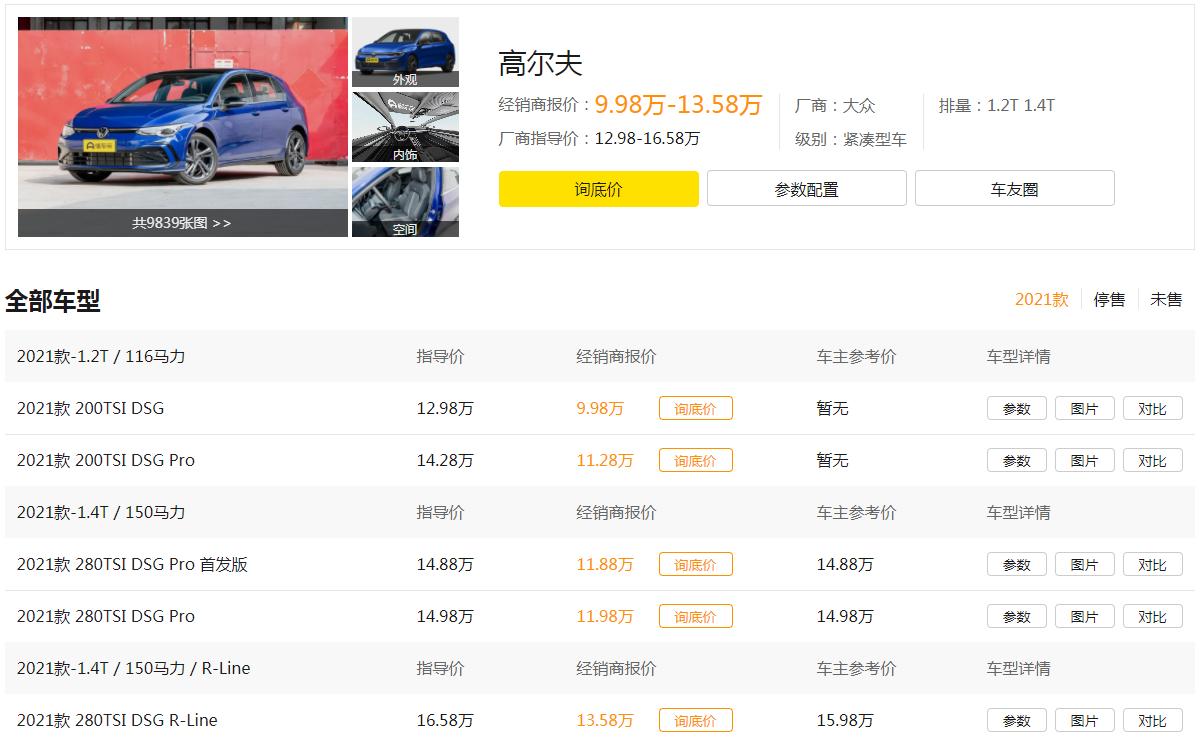Open 参数 for 200TSI DSG Pro row
The width and height of the screenshot is (1201, 742).
tap(1017, 460)
